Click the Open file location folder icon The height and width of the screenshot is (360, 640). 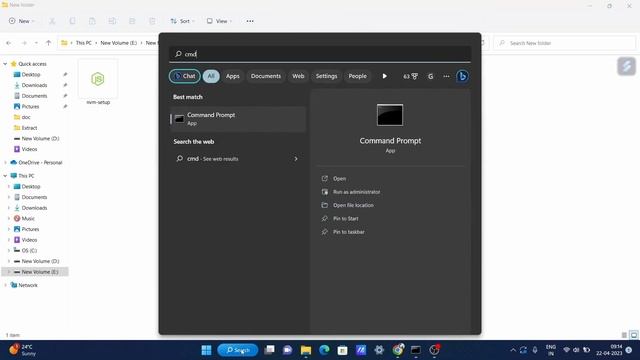(x=324, y=205)
